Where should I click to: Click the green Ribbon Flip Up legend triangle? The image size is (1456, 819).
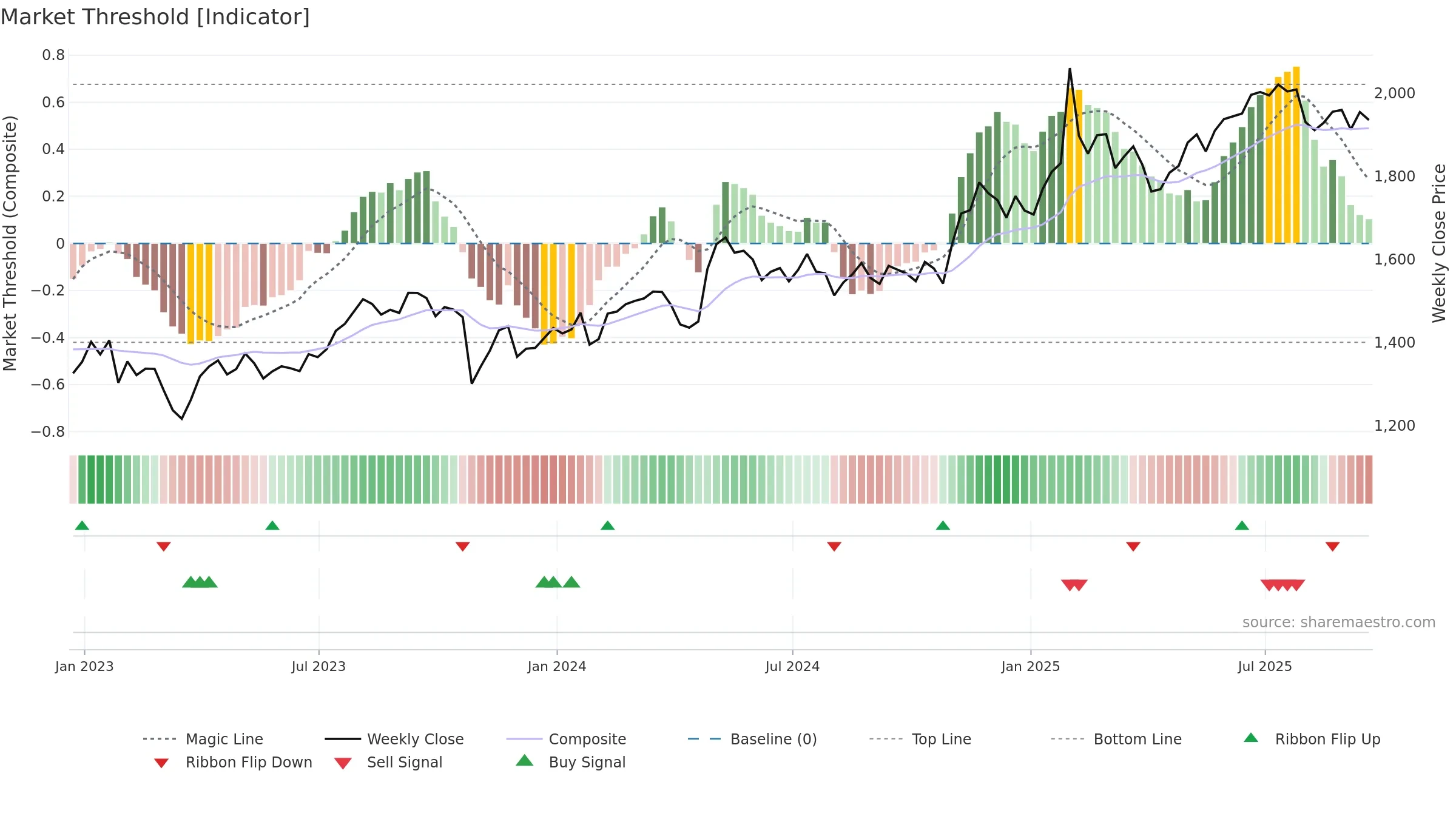pos(1251,738)
